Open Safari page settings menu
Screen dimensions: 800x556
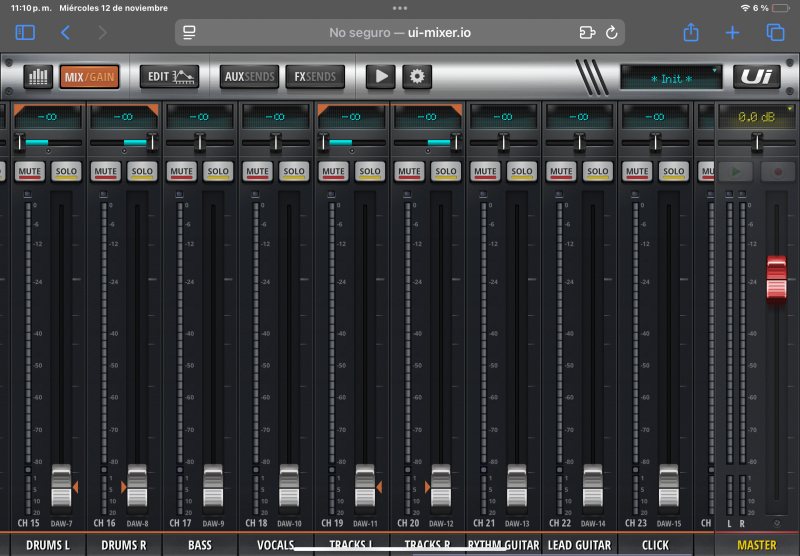(x=189, y=33)
